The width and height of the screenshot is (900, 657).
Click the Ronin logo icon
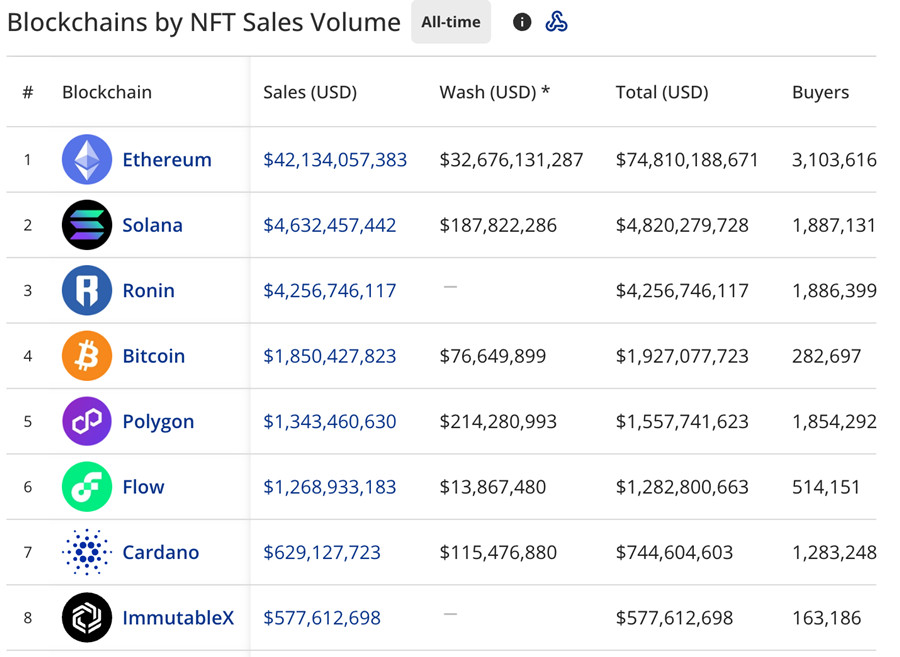point(87,291)
